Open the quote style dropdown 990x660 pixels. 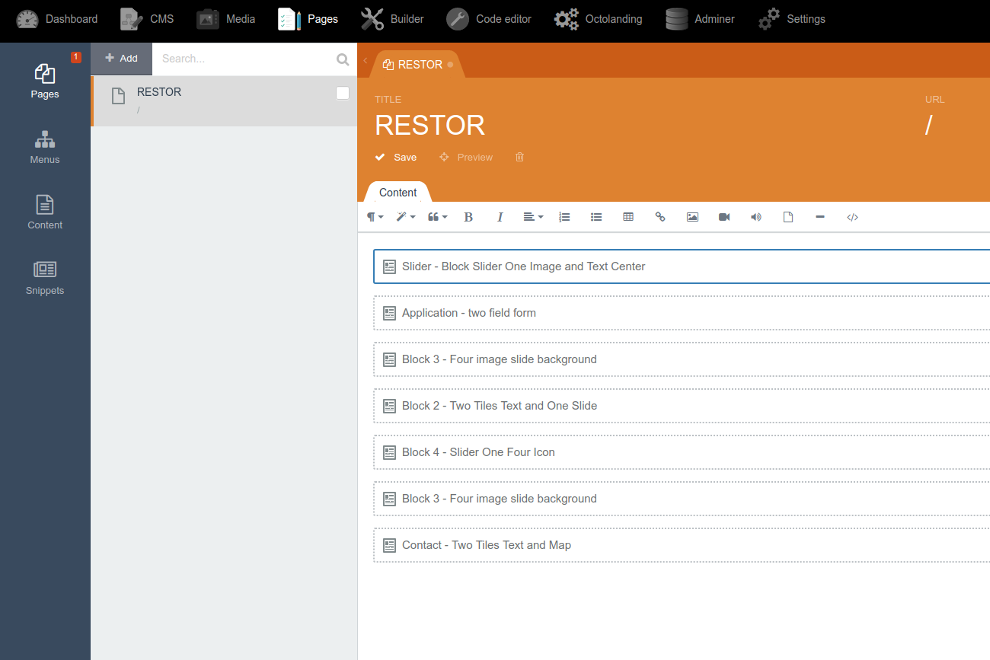[x=438, y=217]
